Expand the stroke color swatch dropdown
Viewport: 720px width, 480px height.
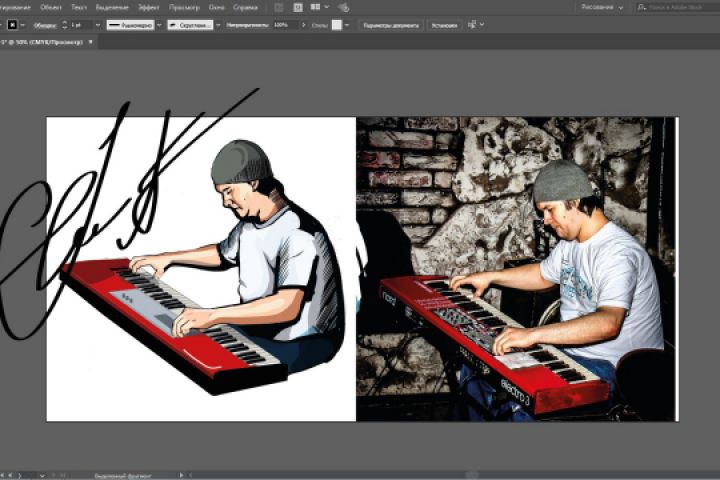pos(22,25)
